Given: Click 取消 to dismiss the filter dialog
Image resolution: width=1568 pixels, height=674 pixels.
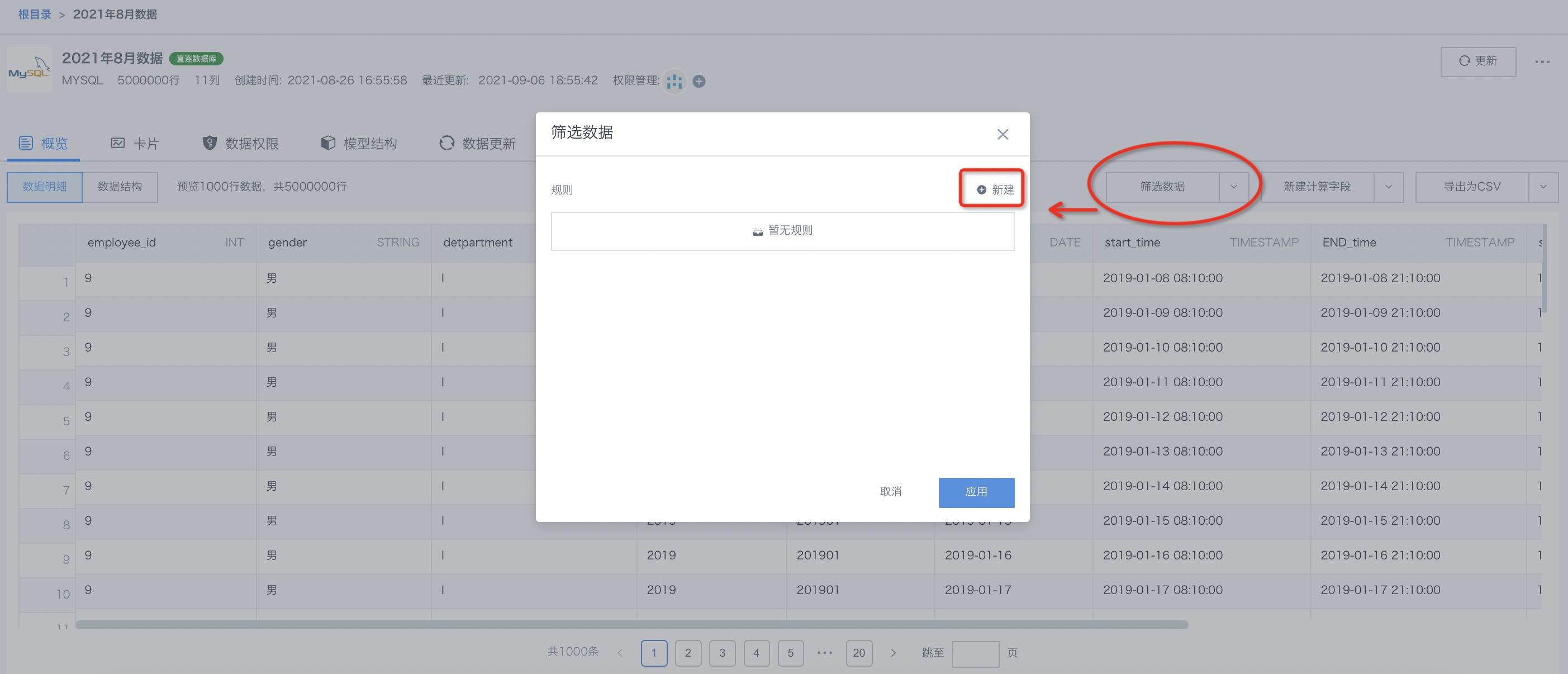Looking at the screenshot, I should (x=891, y=492).
